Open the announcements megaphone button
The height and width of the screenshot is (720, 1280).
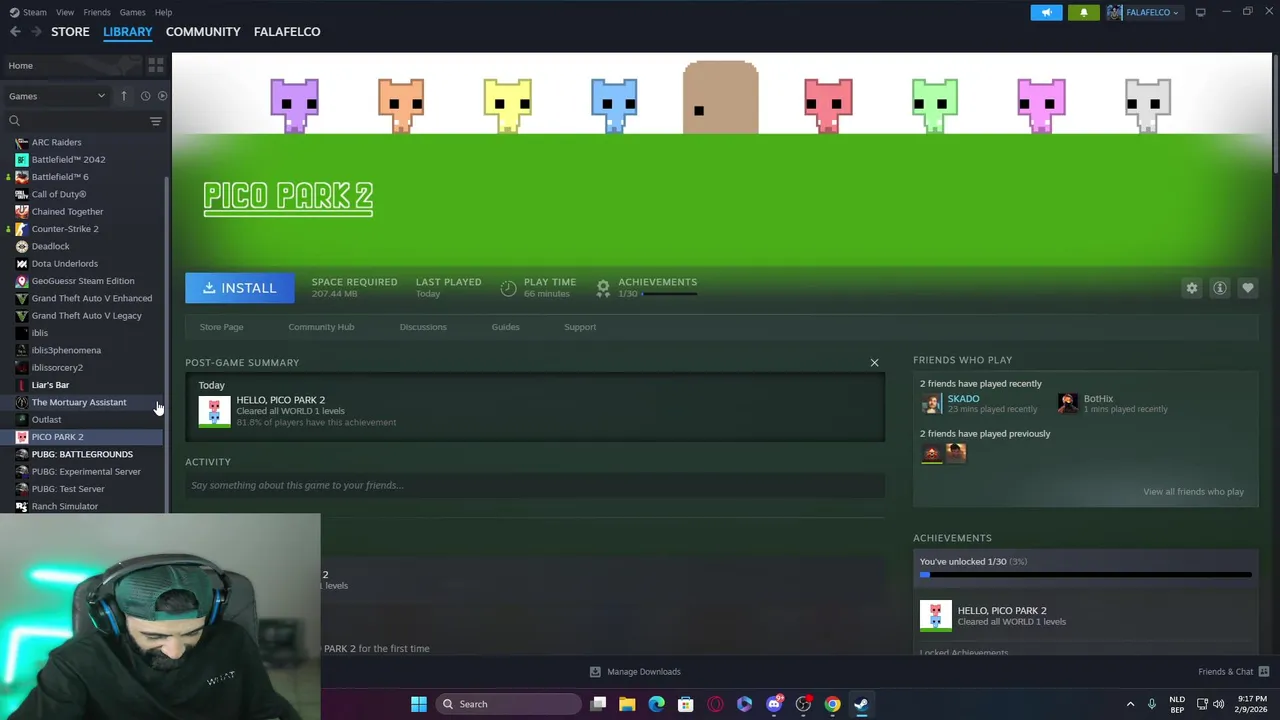click(1046, 12)
